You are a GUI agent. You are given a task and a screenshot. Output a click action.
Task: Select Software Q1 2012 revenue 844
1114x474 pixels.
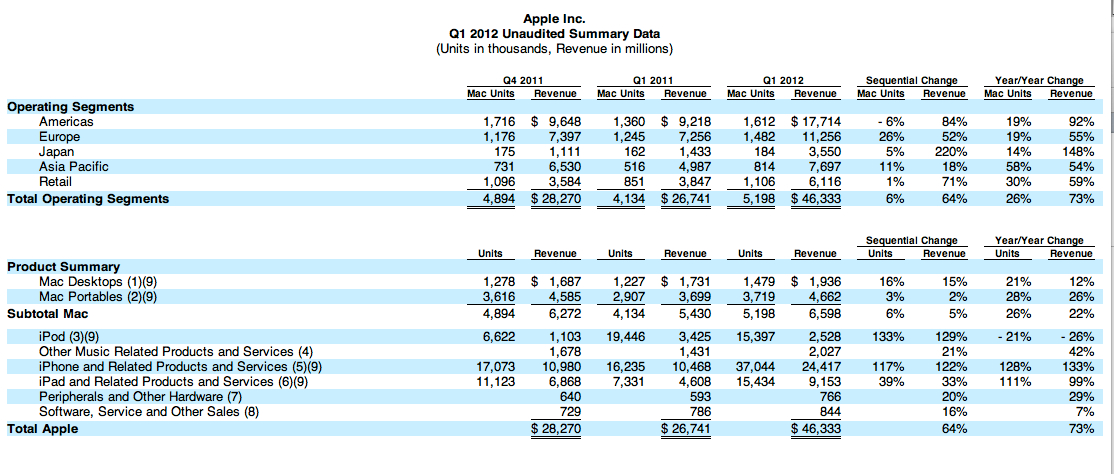831,411
